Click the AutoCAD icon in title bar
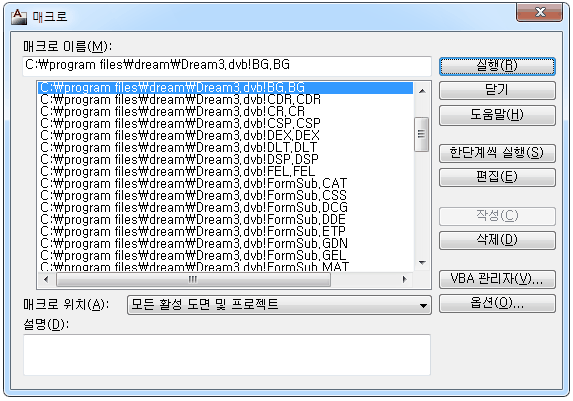 point(19,16)
